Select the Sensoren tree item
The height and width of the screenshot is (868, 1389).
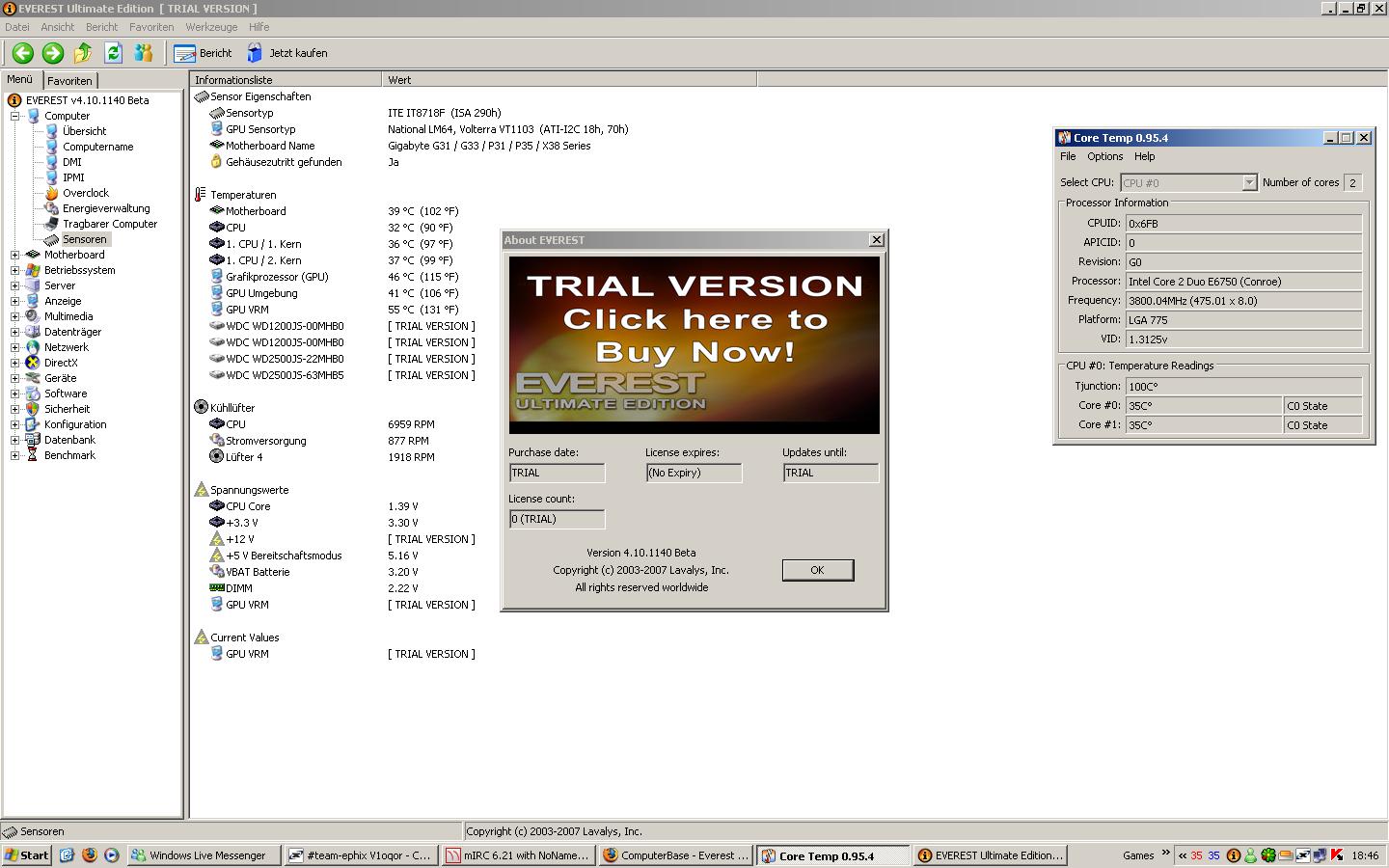84,239
